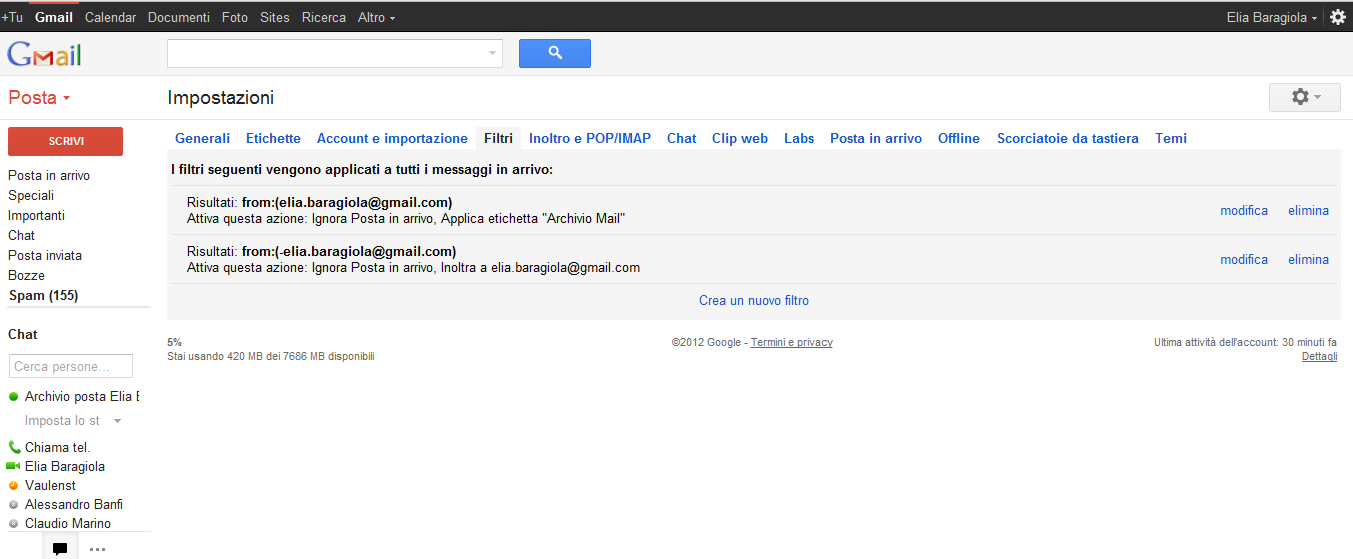Open the Impostazioni gear dropdown button

pyautogui.click(x=1305, y=97)
